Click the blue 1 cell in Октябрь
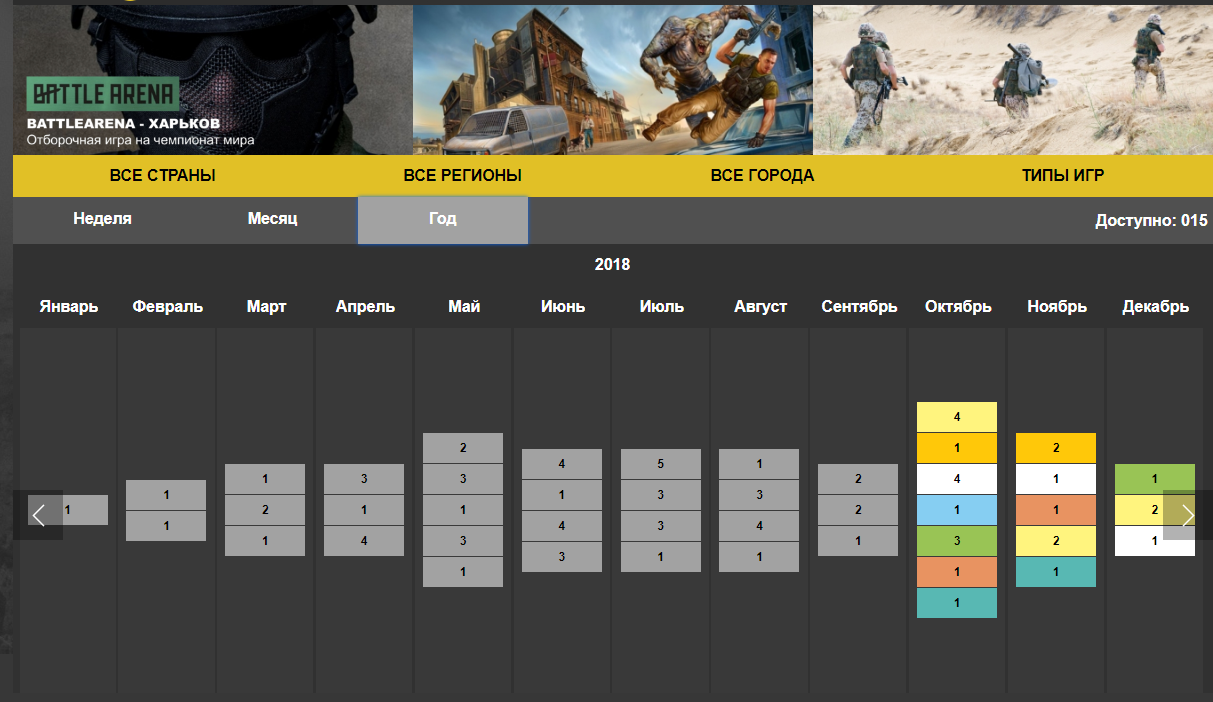The width and height of the screenshot is (1213, 702). click(957, 510)
